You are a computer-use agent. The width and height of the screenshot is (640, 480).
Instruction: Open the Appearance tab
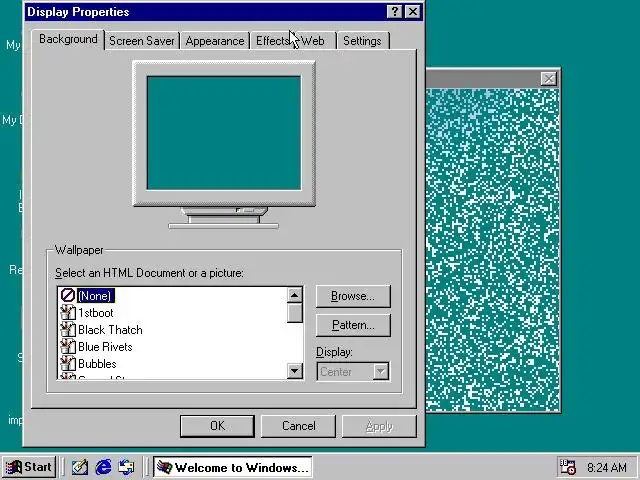pyautogui.click(x=215, y=41)
